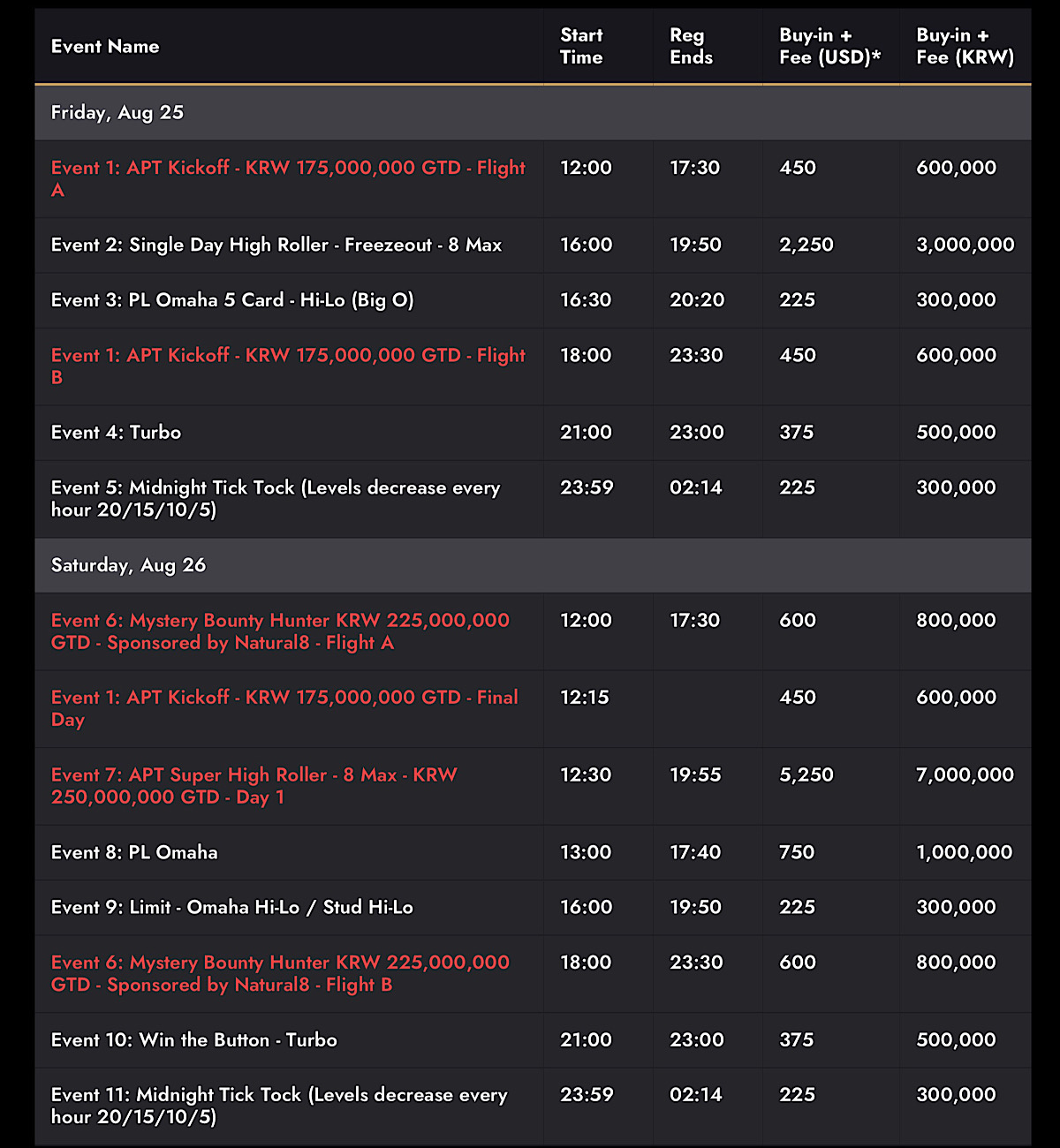The width and height of the screenshot is (1060, 1148).
Task: Open Event 1 APT Kickoff Final Day link
Action: [x=284, y=708]
